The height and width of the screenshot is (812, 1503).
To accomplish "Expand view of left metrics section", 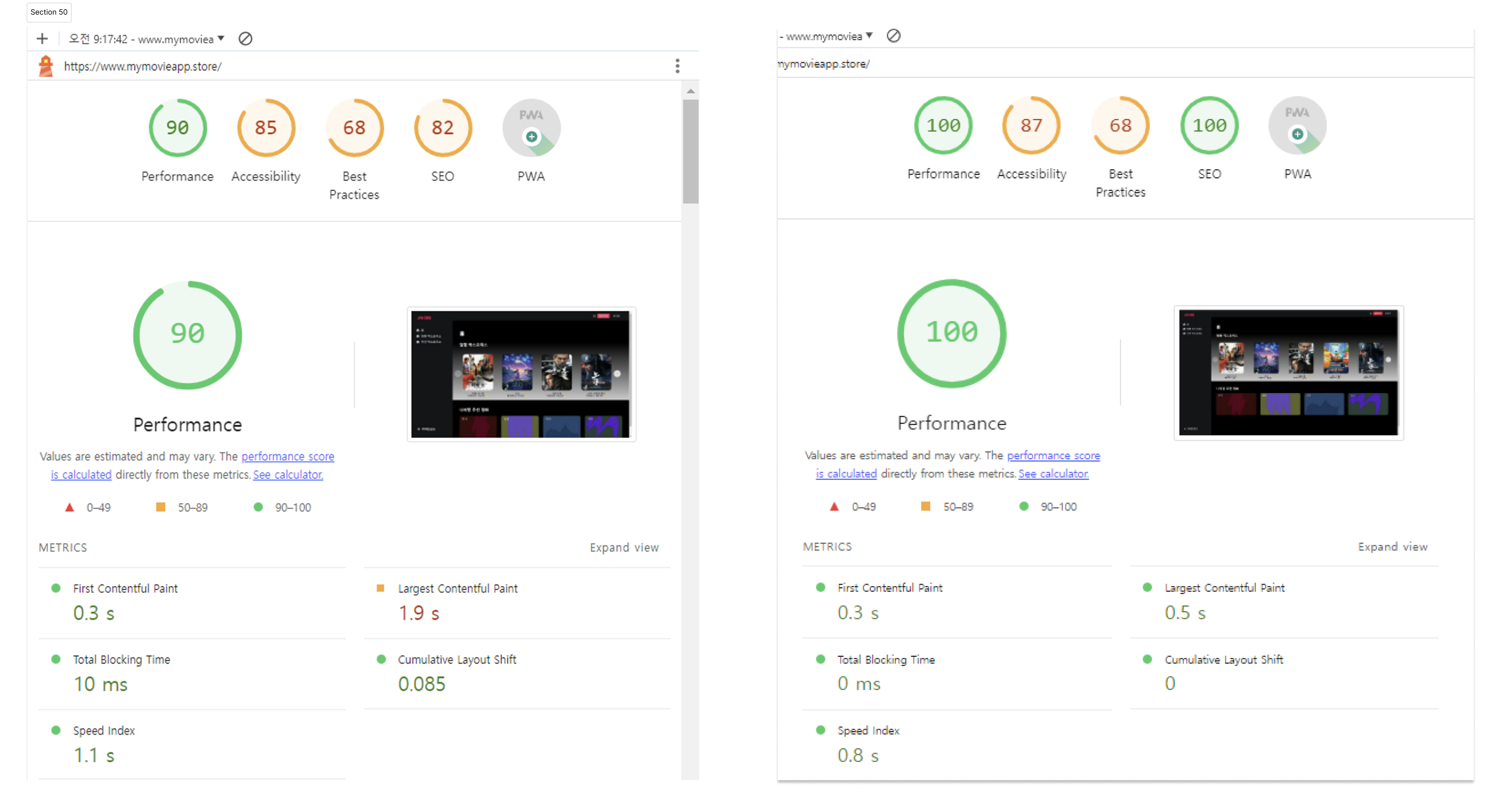I will (x=624, y=548).
